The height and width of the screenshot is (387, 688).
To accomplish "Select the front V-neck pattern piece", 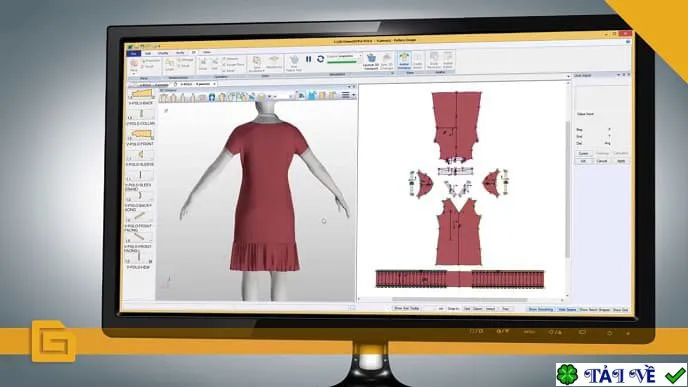I will coord(458,233).
